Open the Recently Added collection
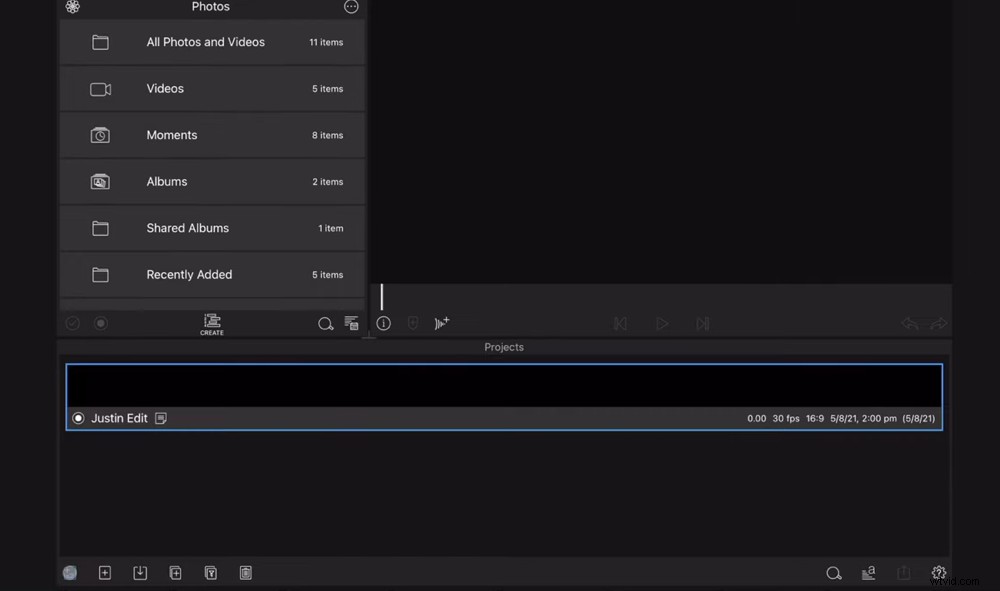This screenshot has height=591, width=1000. click(x=211, y=274)
